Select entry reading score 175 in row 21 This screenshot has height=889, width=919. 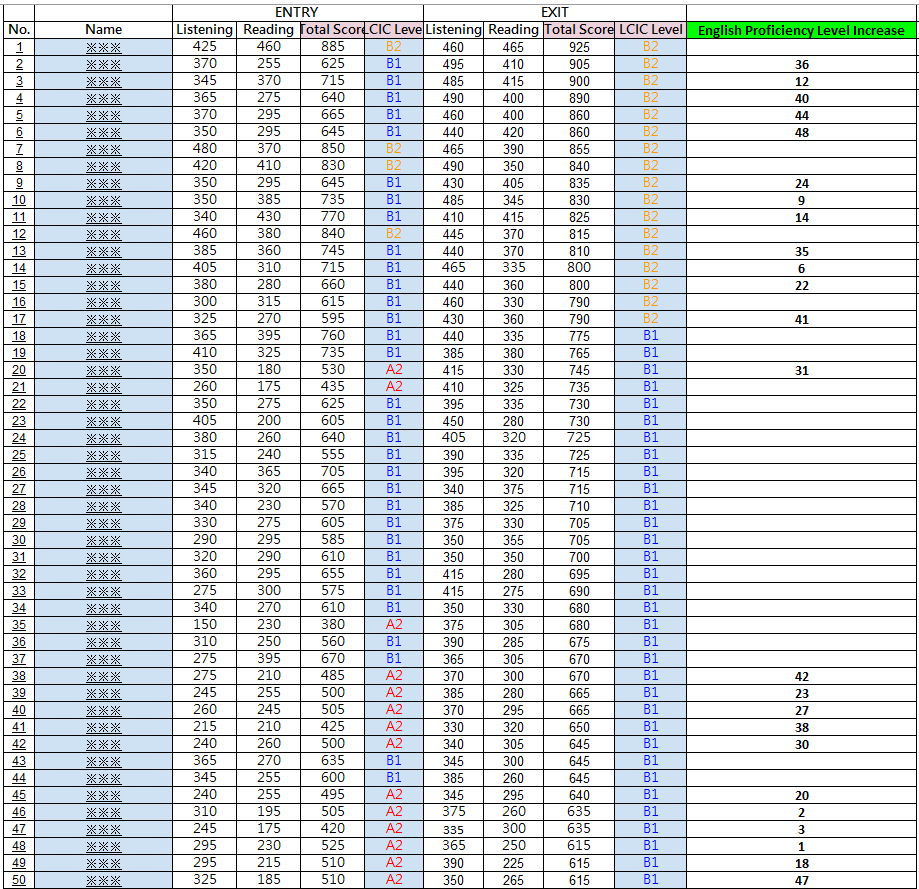268,387
